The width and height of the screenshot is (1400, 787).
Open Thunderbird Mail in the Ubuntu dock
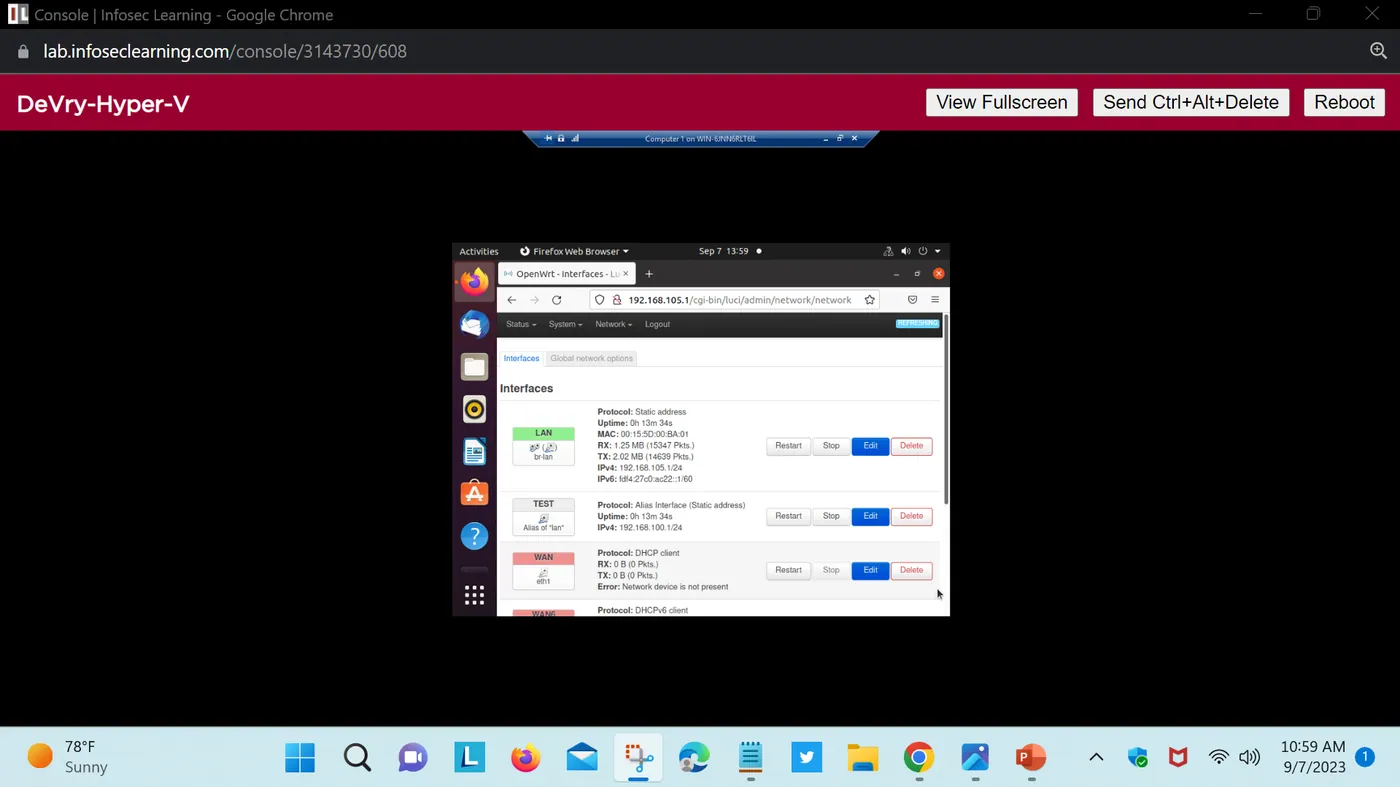[474, 324]
